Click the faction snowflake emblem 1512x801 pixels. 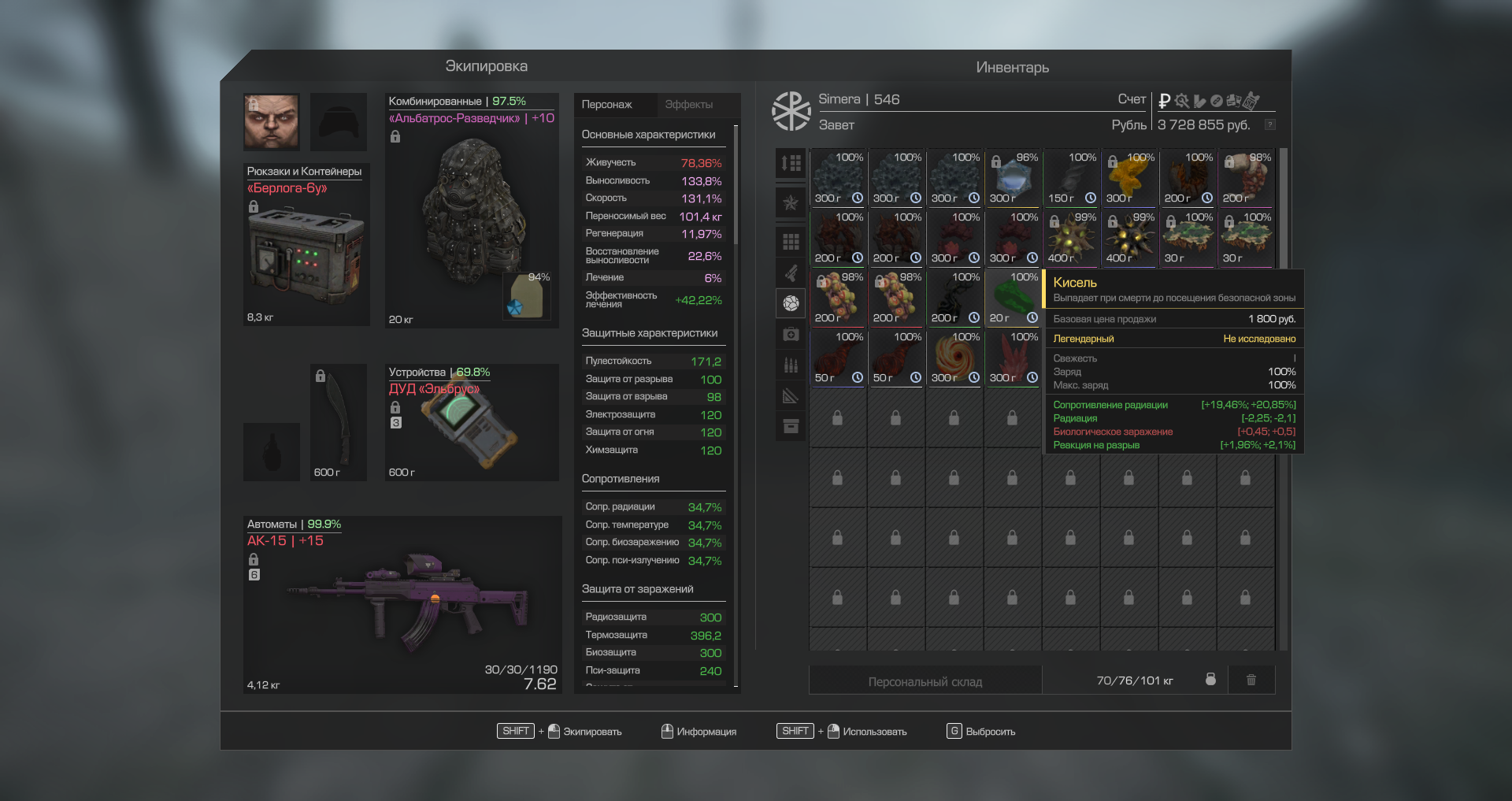point(791,111)
